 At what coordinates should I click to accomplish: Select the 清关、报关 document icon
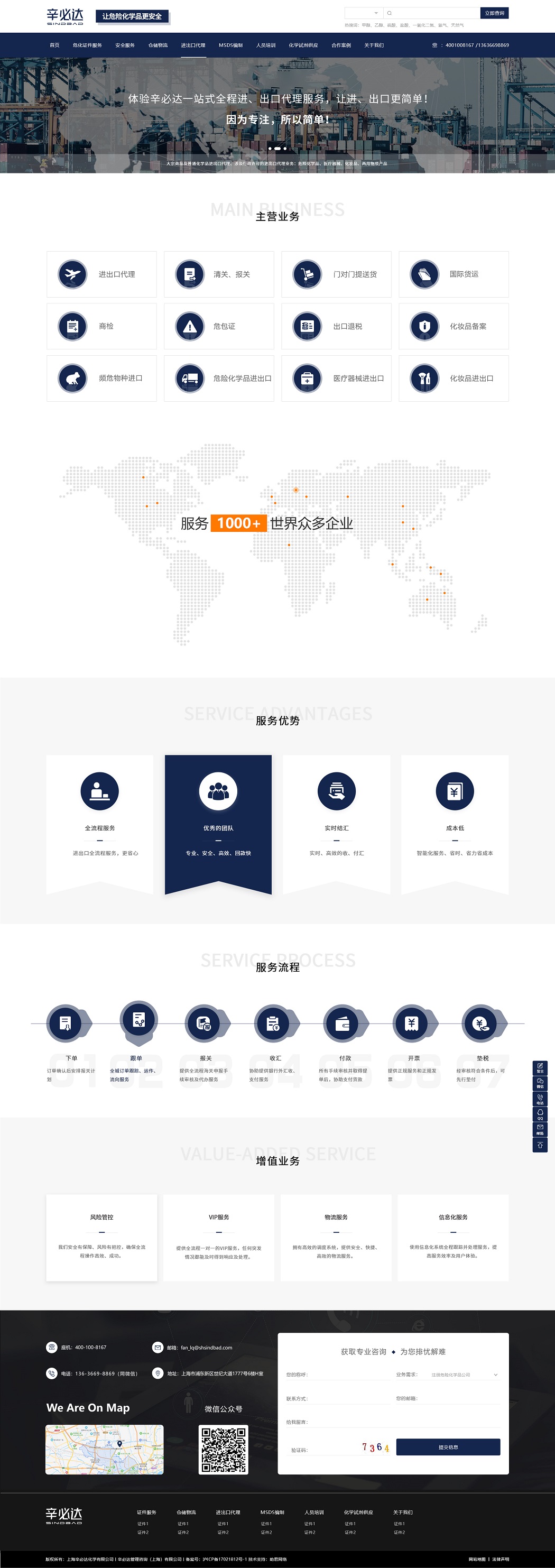190,274
